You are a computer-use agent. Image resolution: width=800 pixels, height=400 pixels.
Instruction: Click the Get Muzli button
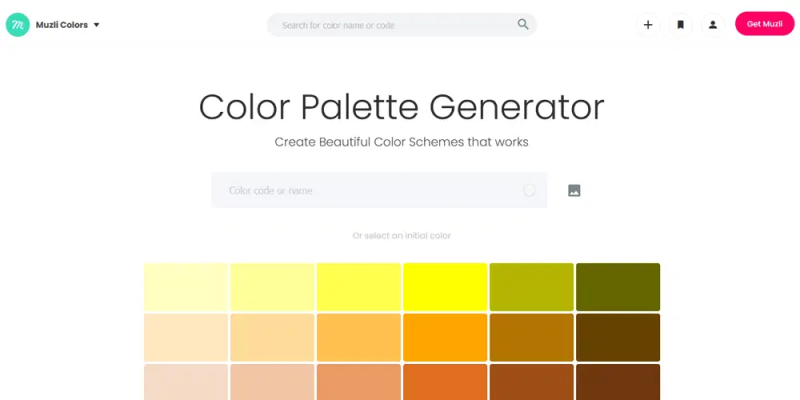764,24
